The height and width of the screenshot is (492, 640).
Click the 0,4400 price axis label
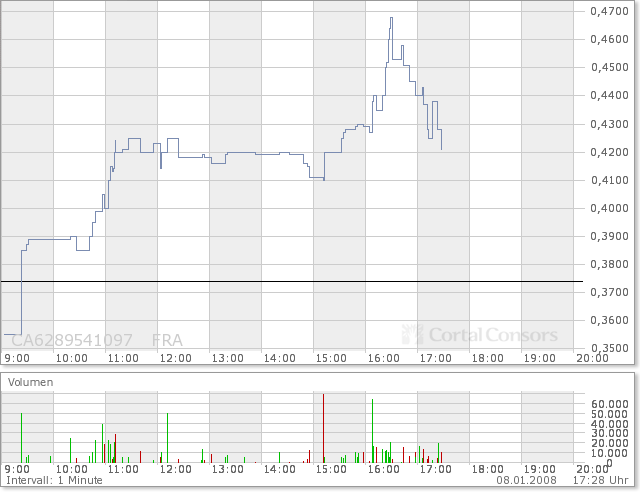tap(609, 96)
